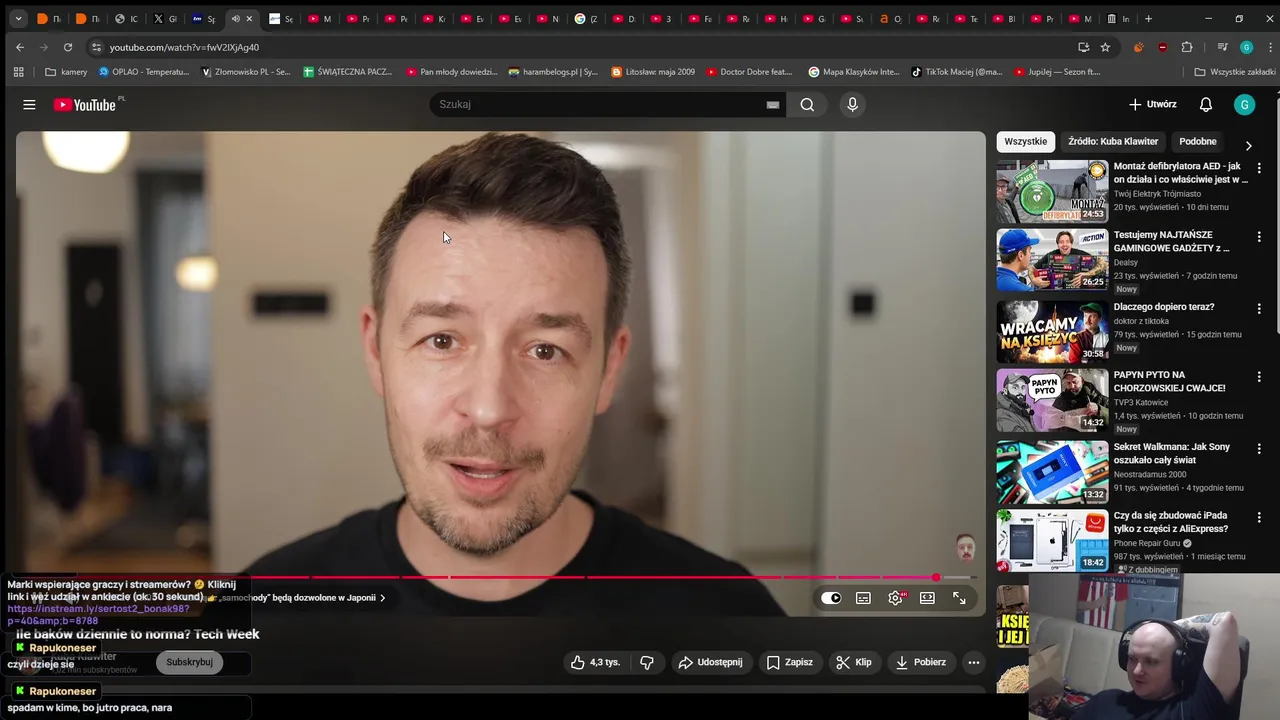Screen dimensions: 1280x720
Task: Subscribe using the Subskrybuj button
Action: coord(189,662)
